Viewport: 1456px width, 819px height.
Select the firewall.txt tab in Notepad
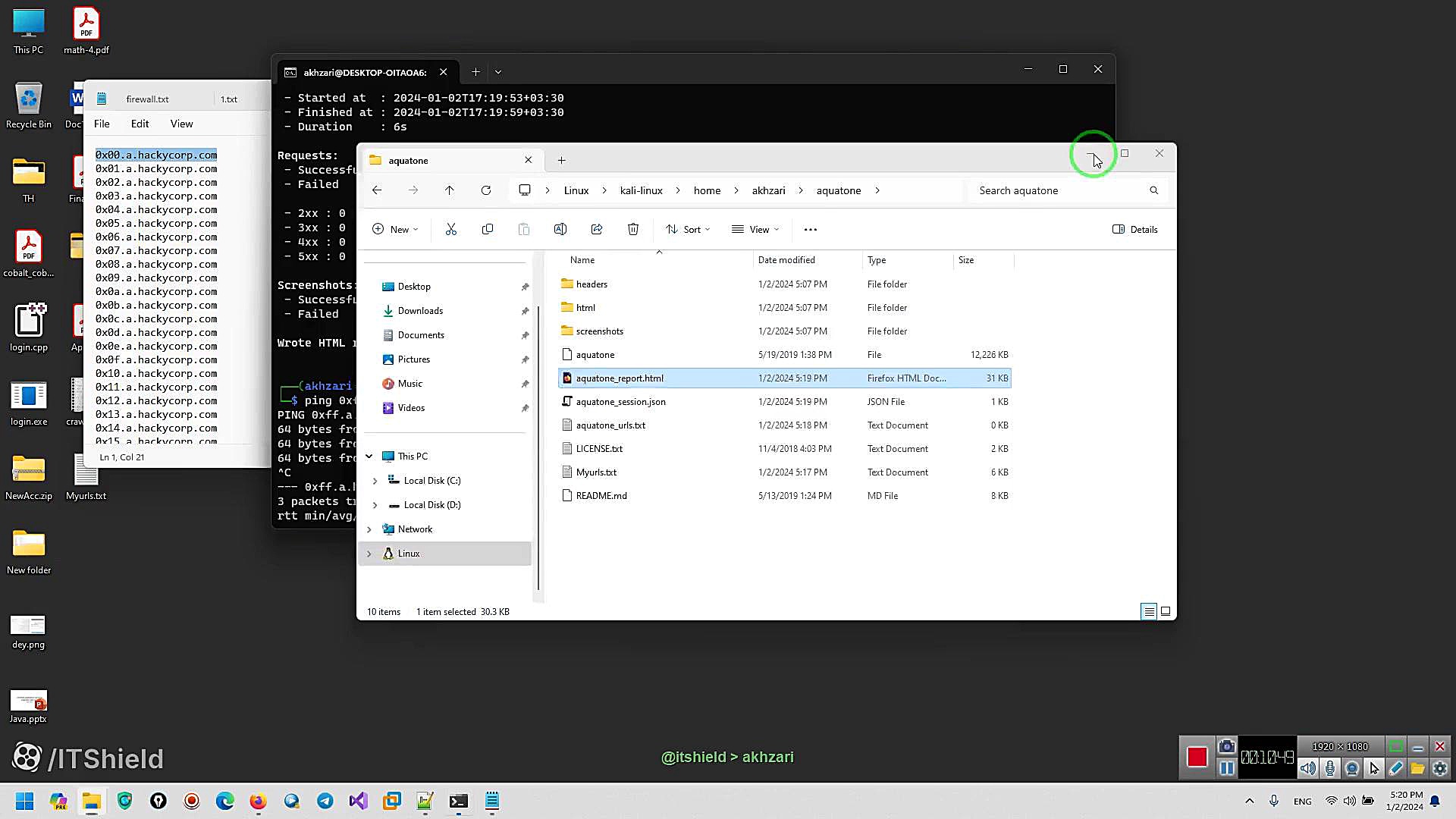147,99
